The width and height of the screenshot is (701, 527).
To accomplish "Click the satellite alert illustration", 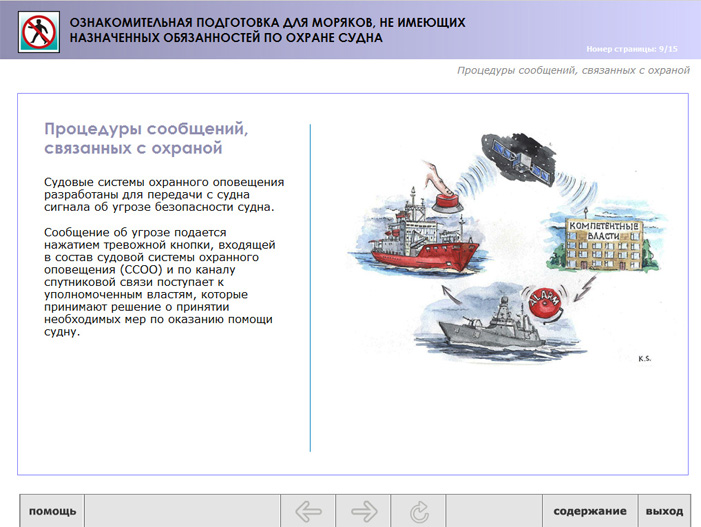I will coord(507,247).
